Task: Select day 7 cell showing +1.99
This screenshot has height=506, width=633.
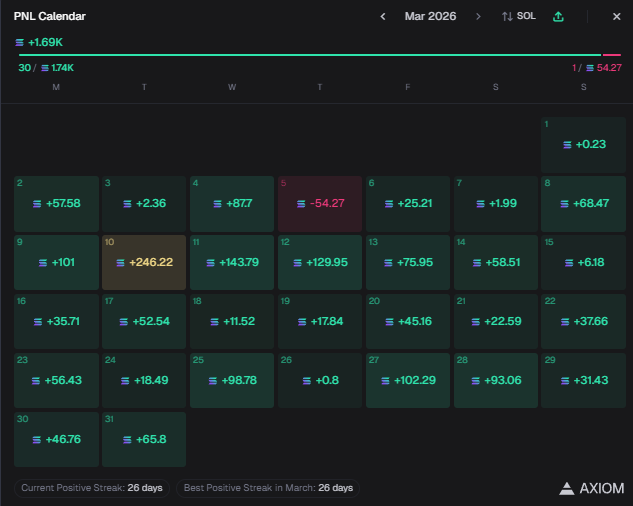Action: [x=496, y=204]
